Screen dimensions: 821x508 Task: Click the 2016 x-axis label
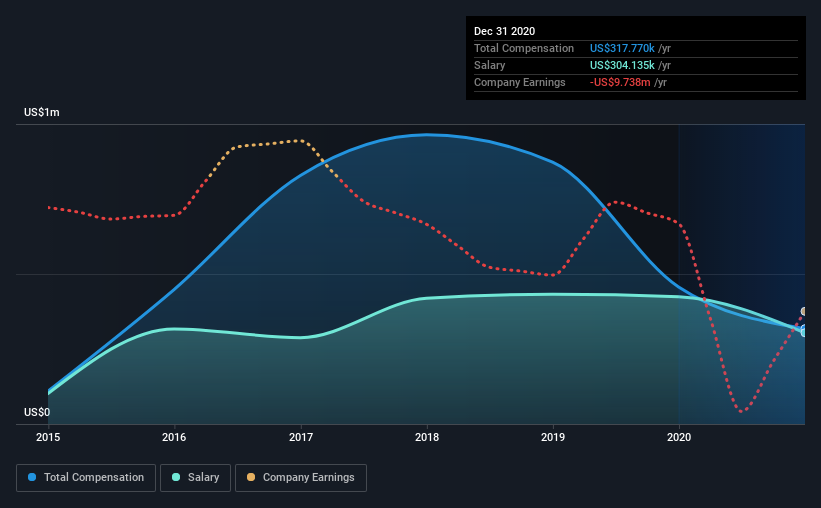click(x=174, y=437)
